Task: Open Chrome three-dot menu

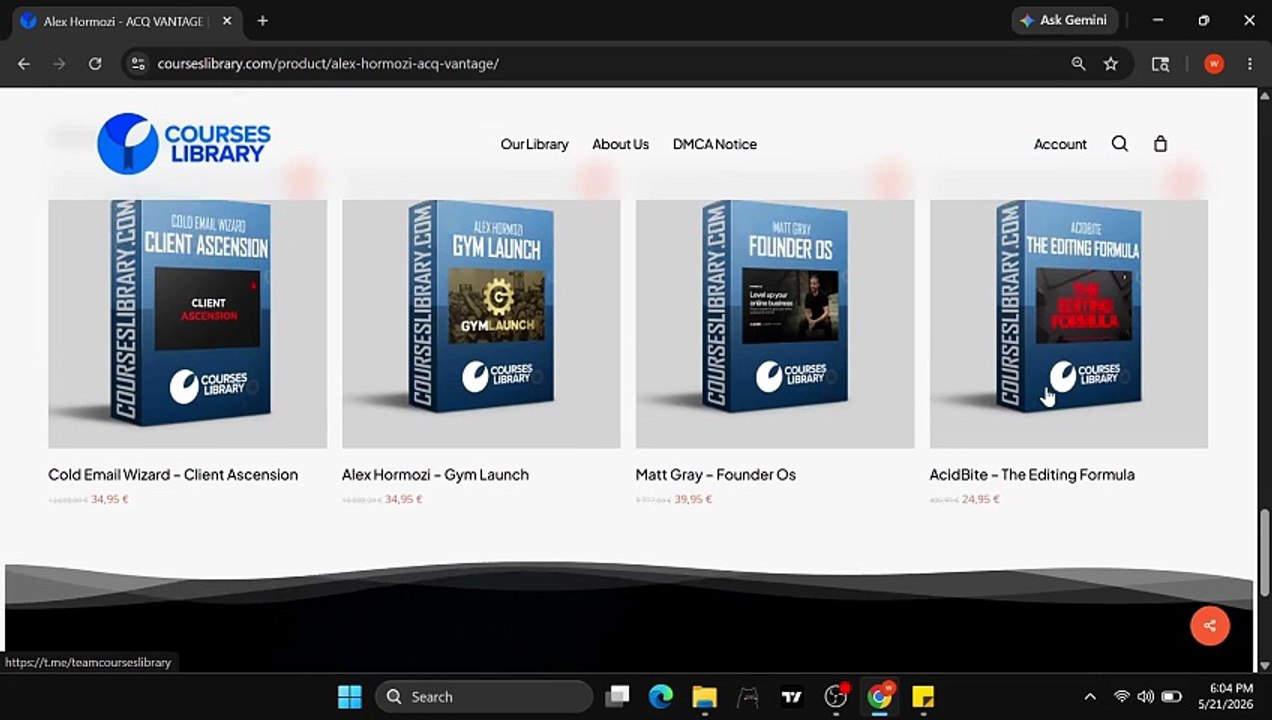Action: [x=1250, y=63]
